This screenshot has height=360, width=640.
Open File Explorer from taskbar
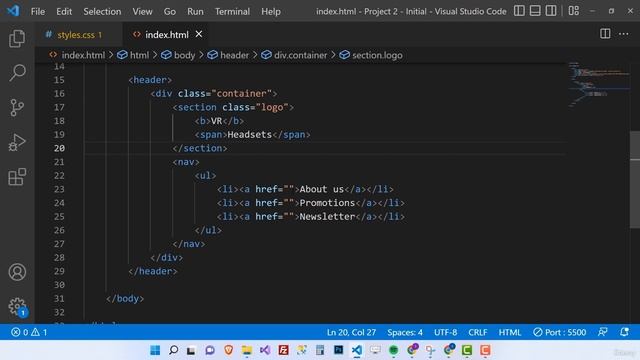pos(247,350)
